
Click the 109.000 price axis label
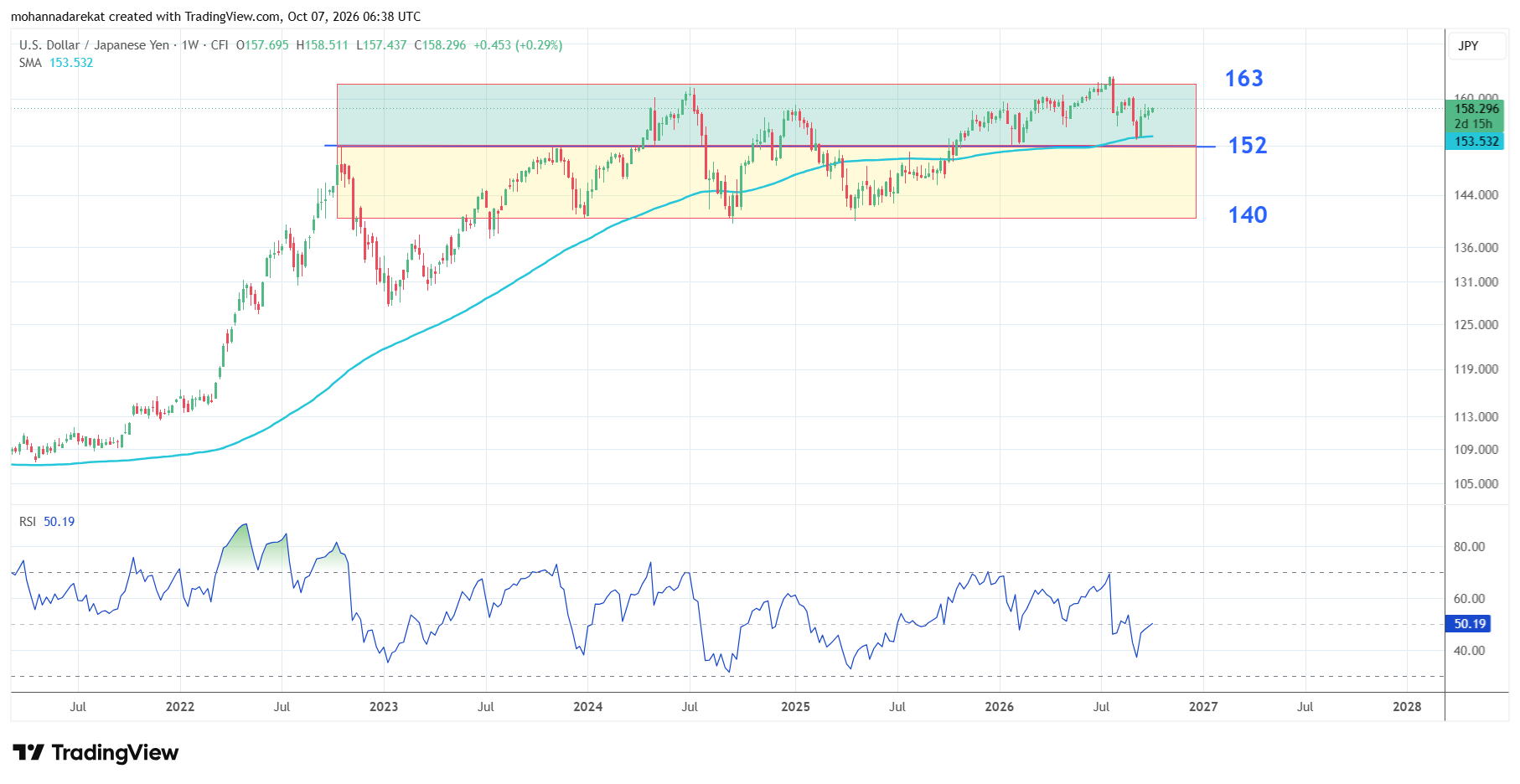pyautogui.click(x=1476, y=450)
